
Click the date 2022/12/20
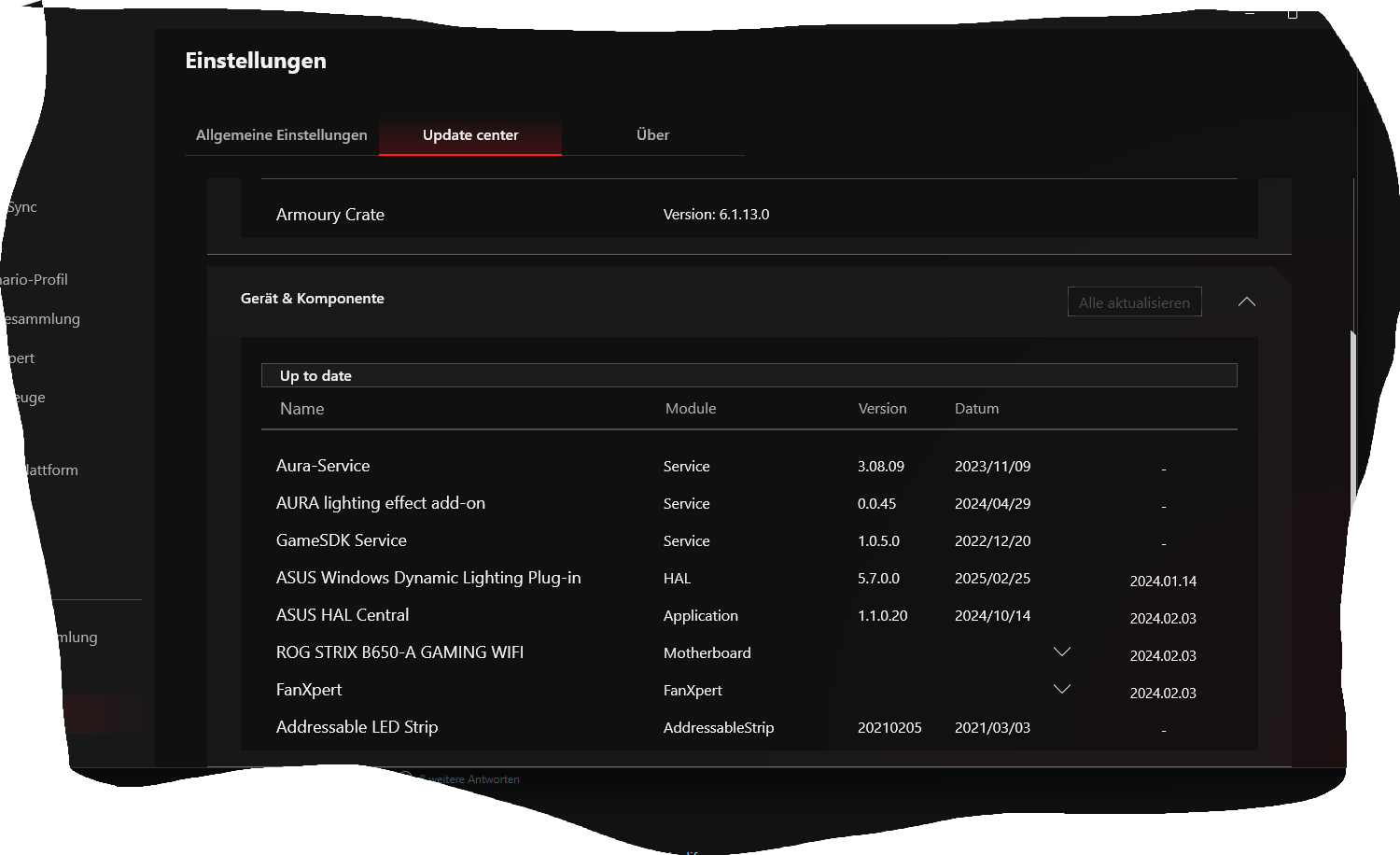[x=992, y=541]
